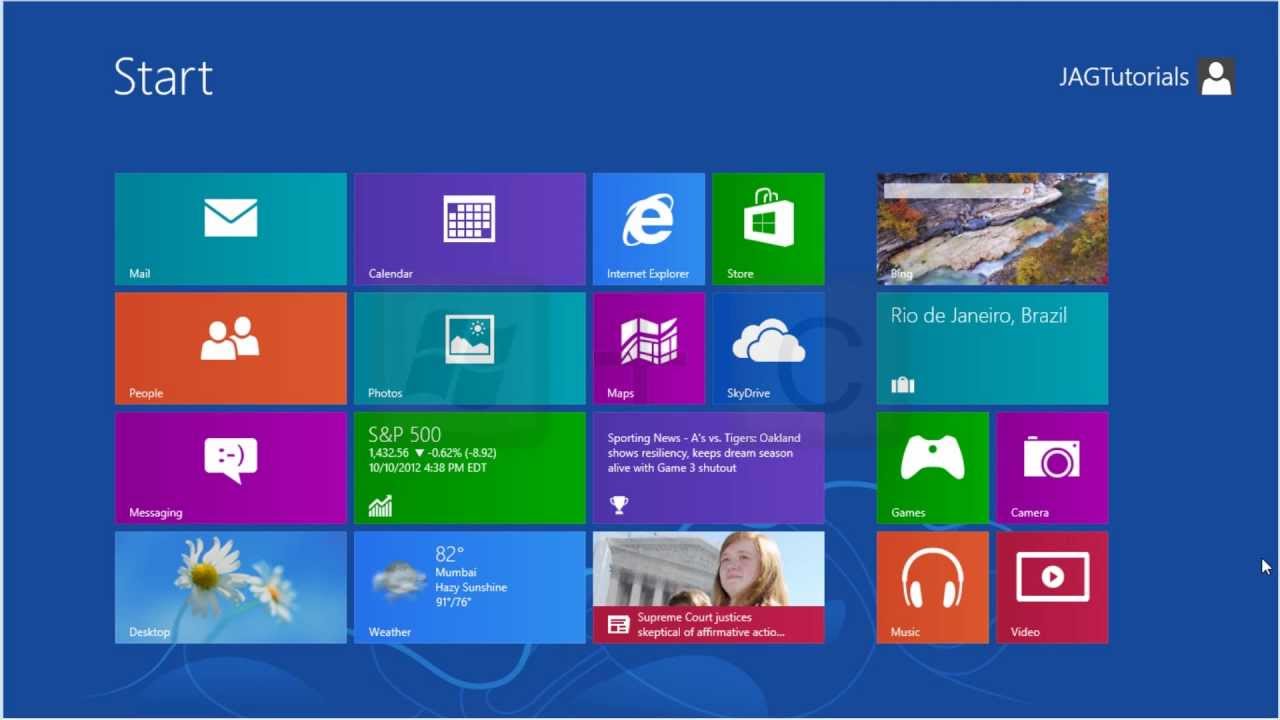This screenshot has height=720, width=1280.
Task: Open the Sporting News sports tile
Action: click(709, 468)
